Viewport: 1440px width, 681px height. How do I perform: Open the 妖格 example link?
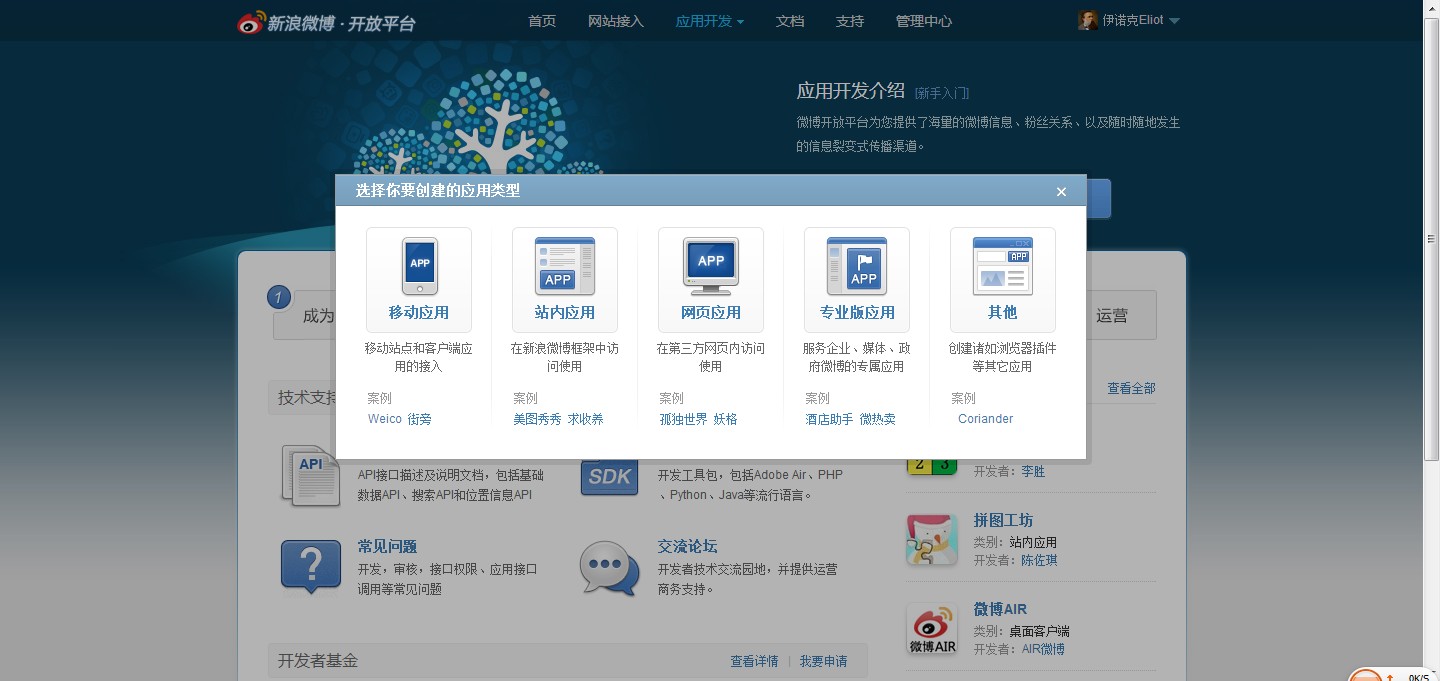[x=726, y=419]
